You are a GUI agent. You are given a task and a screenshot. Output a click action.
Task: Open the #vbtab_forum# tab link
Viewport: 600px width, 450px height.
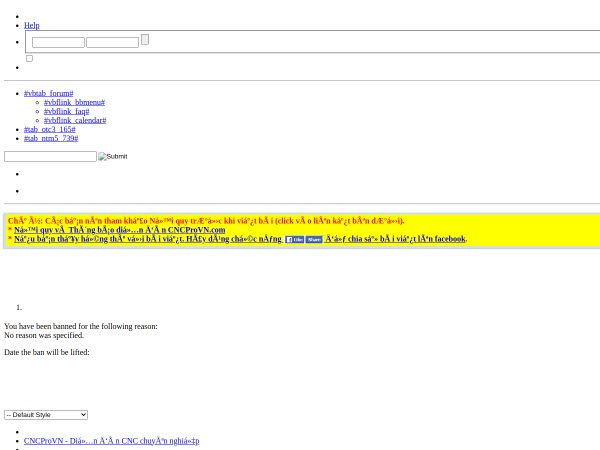pos(49,93)
